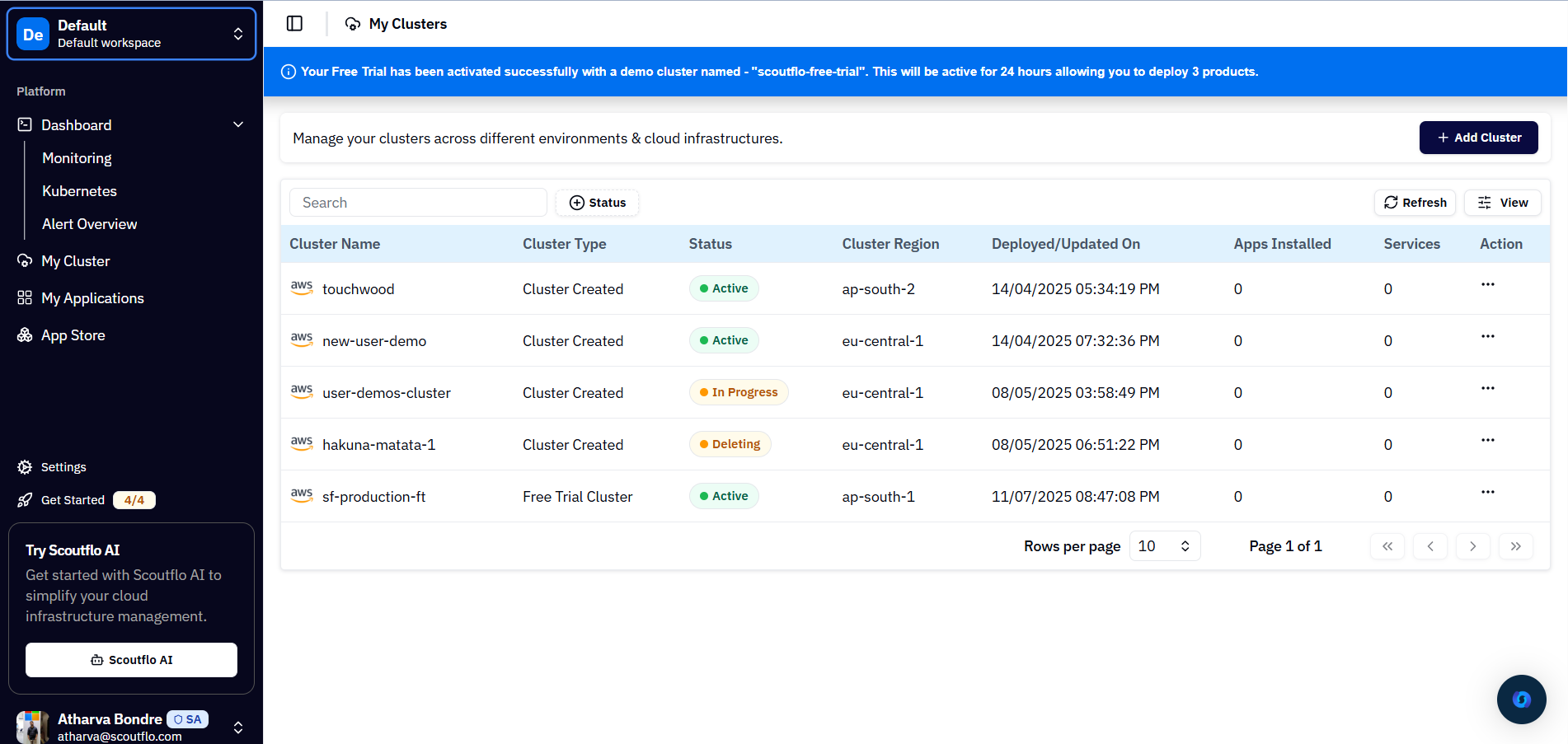Expand the Atharva Bondre account menu
1568x744 pixels.
(x=237, y=727)
